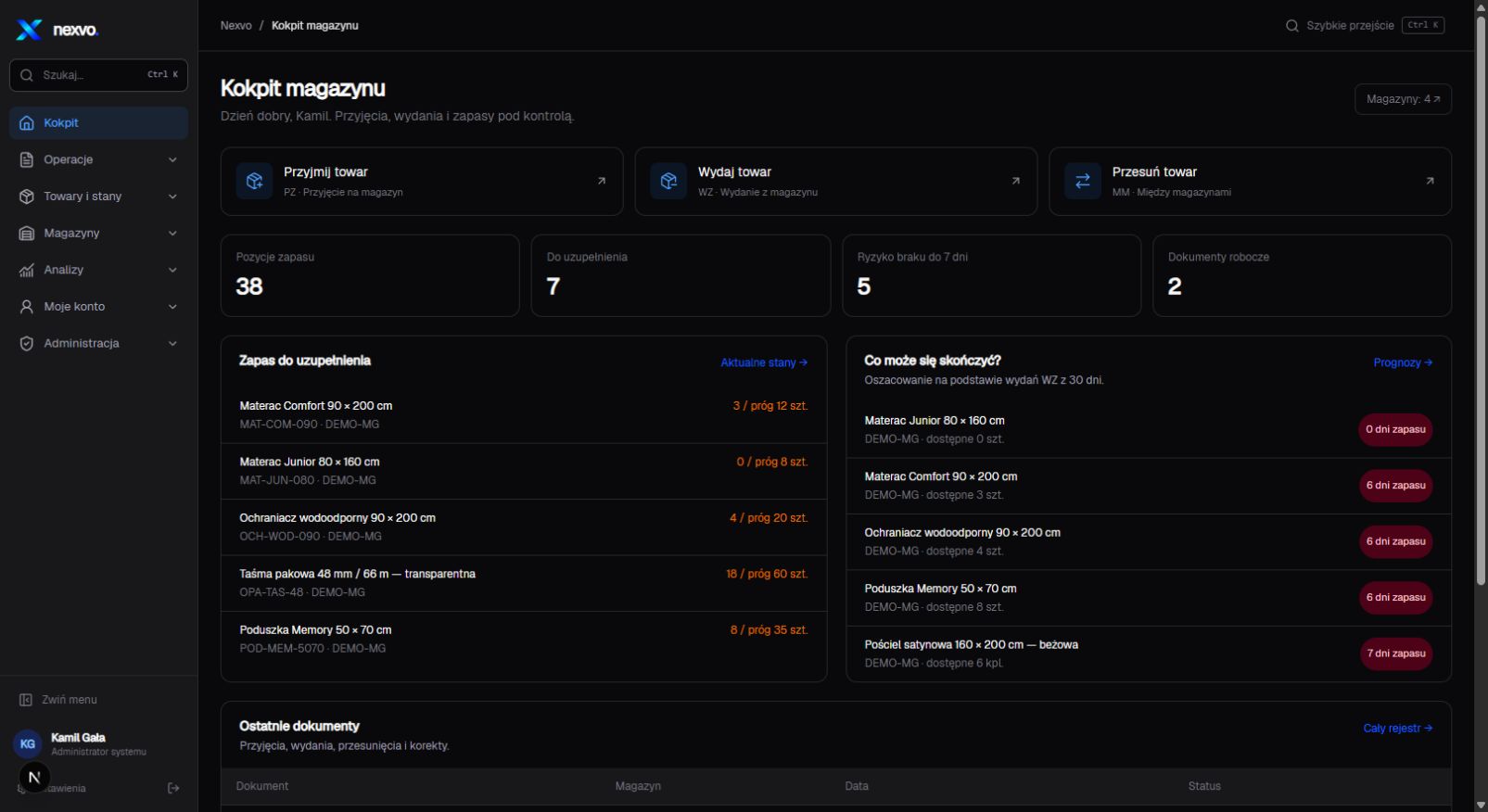The width and height of the screenshot is (1488, 812).
Task: Click the Magazyny warehouse icon
Action: pos(27,233)
